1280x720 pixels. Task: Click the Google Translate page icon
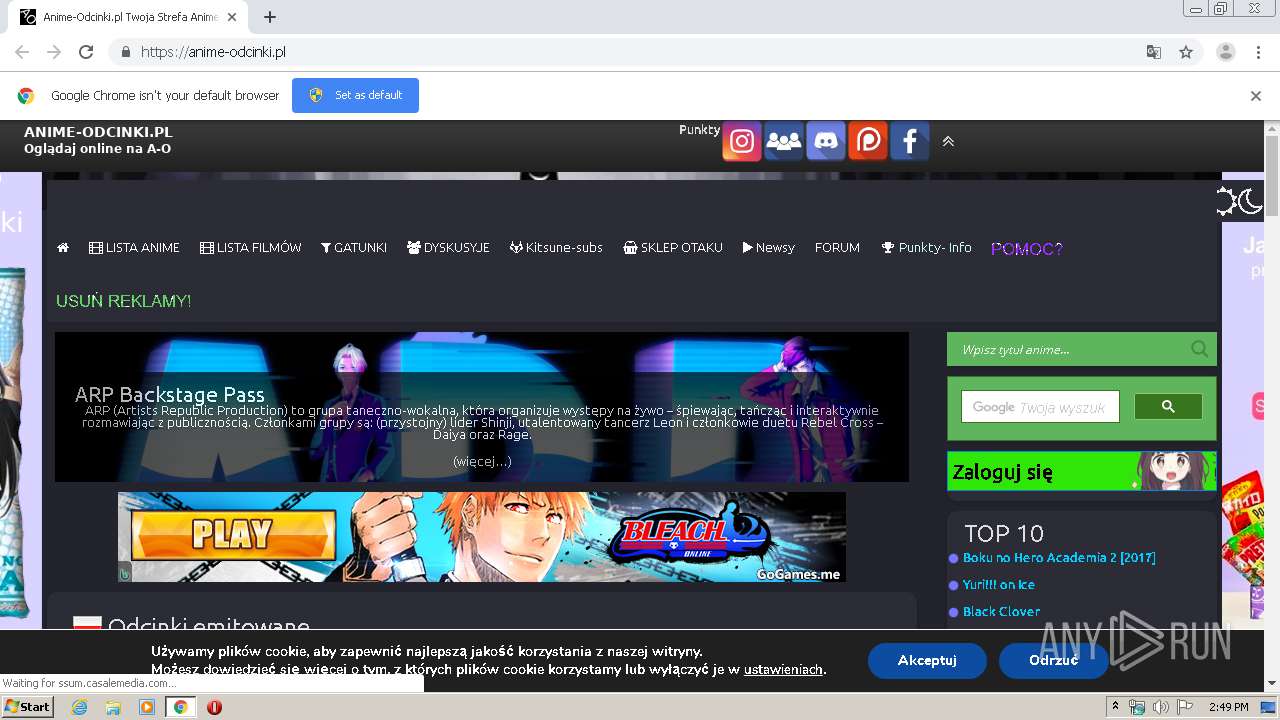tap(1153, 52)
